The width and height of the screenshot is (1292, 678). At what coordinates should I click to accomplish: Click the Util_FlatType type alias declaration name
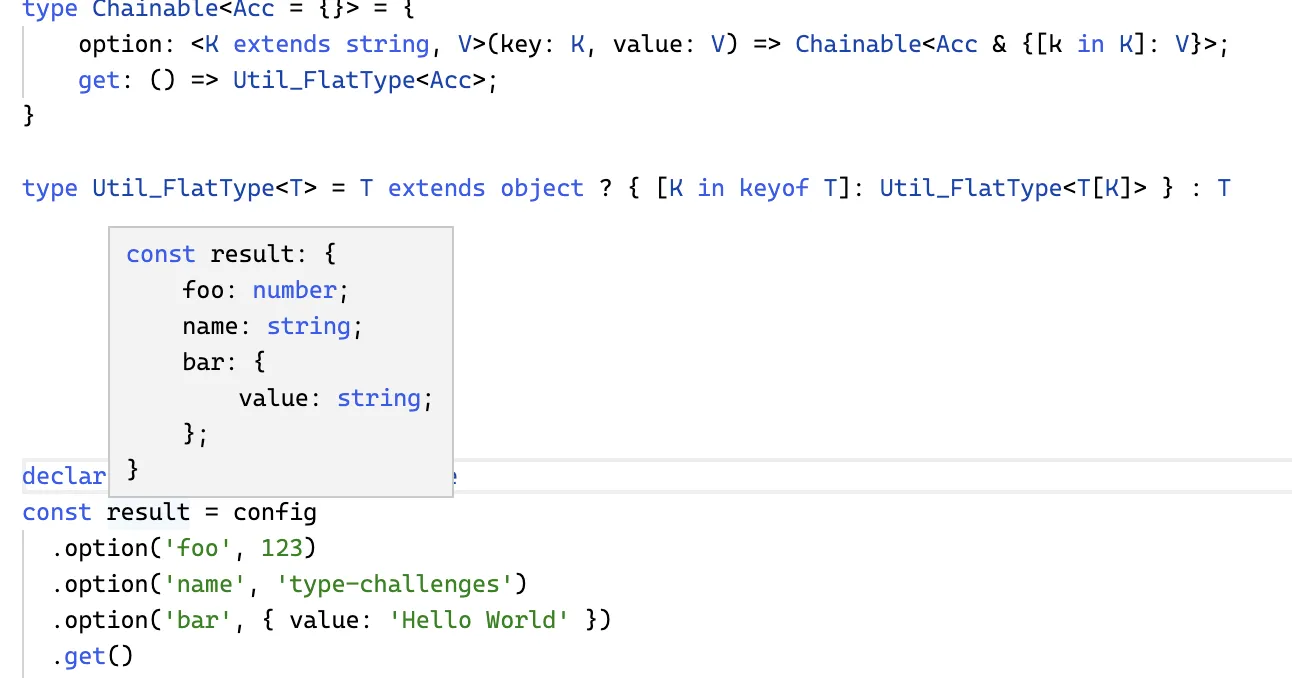coord(183,189)
